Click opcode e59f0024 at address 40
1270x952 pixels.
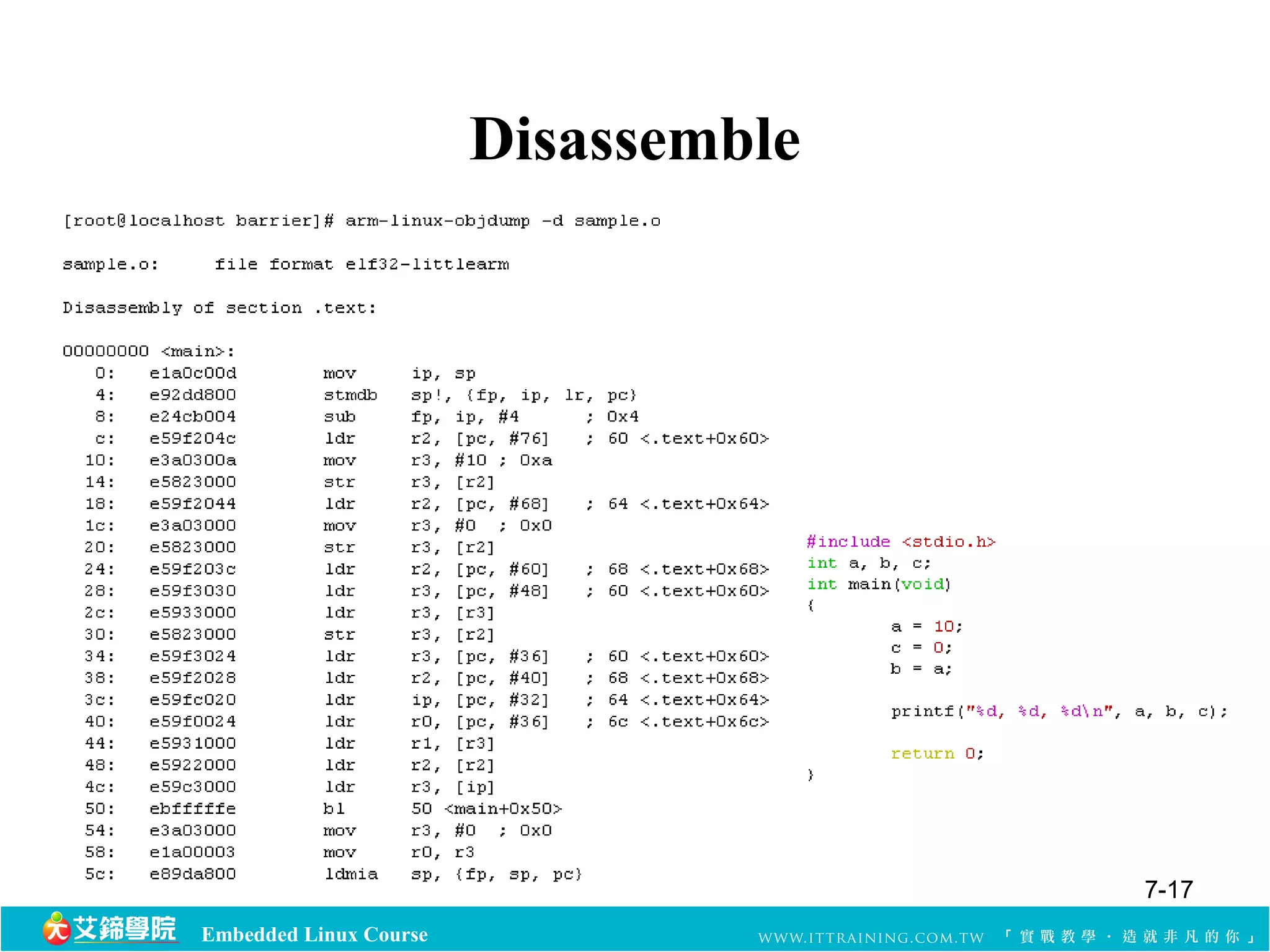[193, 721]
